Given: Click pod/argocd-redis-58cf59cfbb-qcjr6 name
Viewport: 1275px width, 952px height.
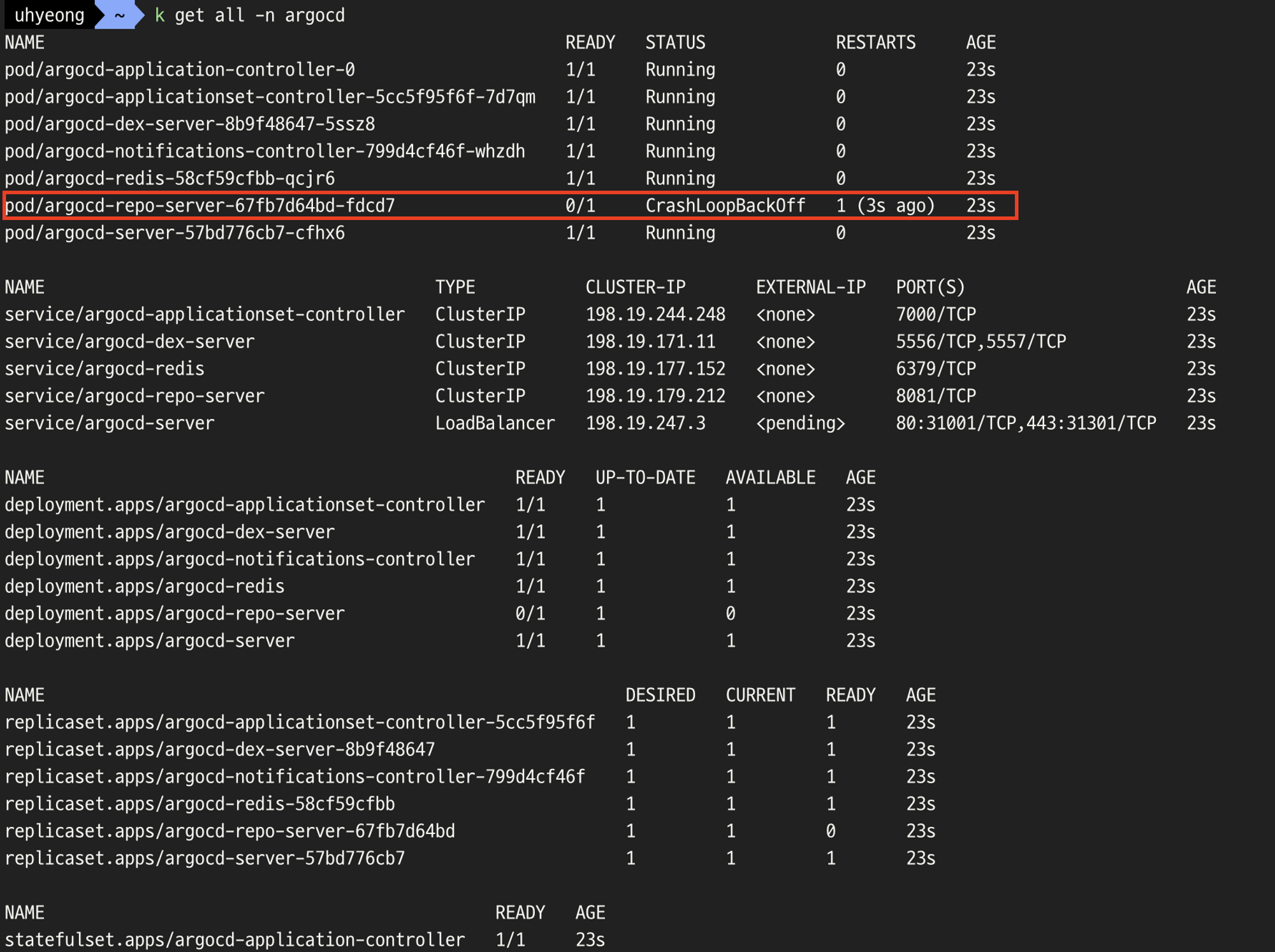Looking at the screenshot, I should coord(170,178).
